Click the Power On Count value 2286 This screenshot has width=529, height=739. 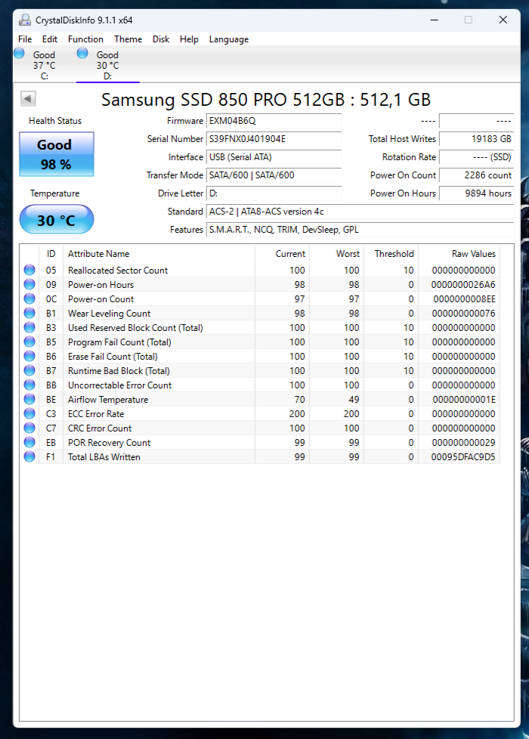tap(477, 175)
